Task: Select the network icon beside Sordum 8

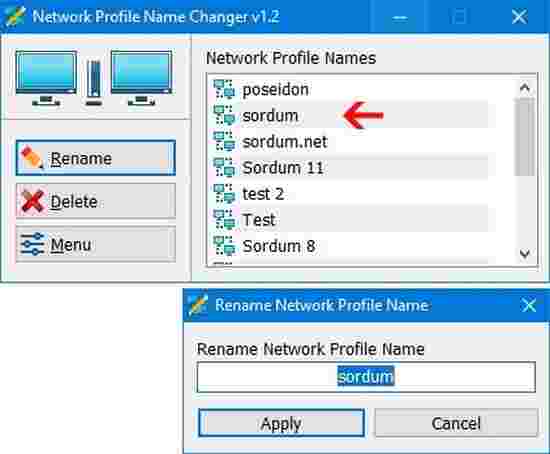Action: (x=224, y=246)
